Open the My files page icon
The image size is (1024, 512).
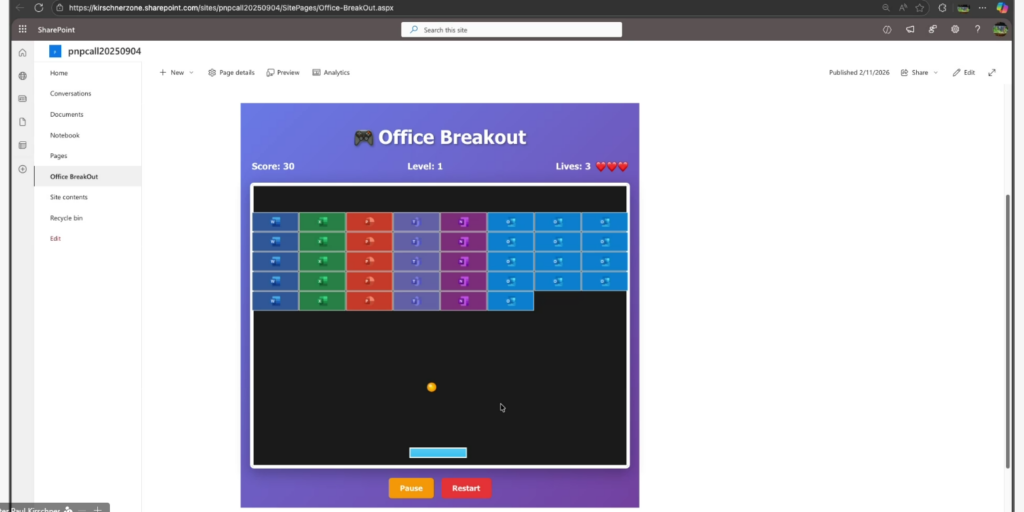[22, 122]
